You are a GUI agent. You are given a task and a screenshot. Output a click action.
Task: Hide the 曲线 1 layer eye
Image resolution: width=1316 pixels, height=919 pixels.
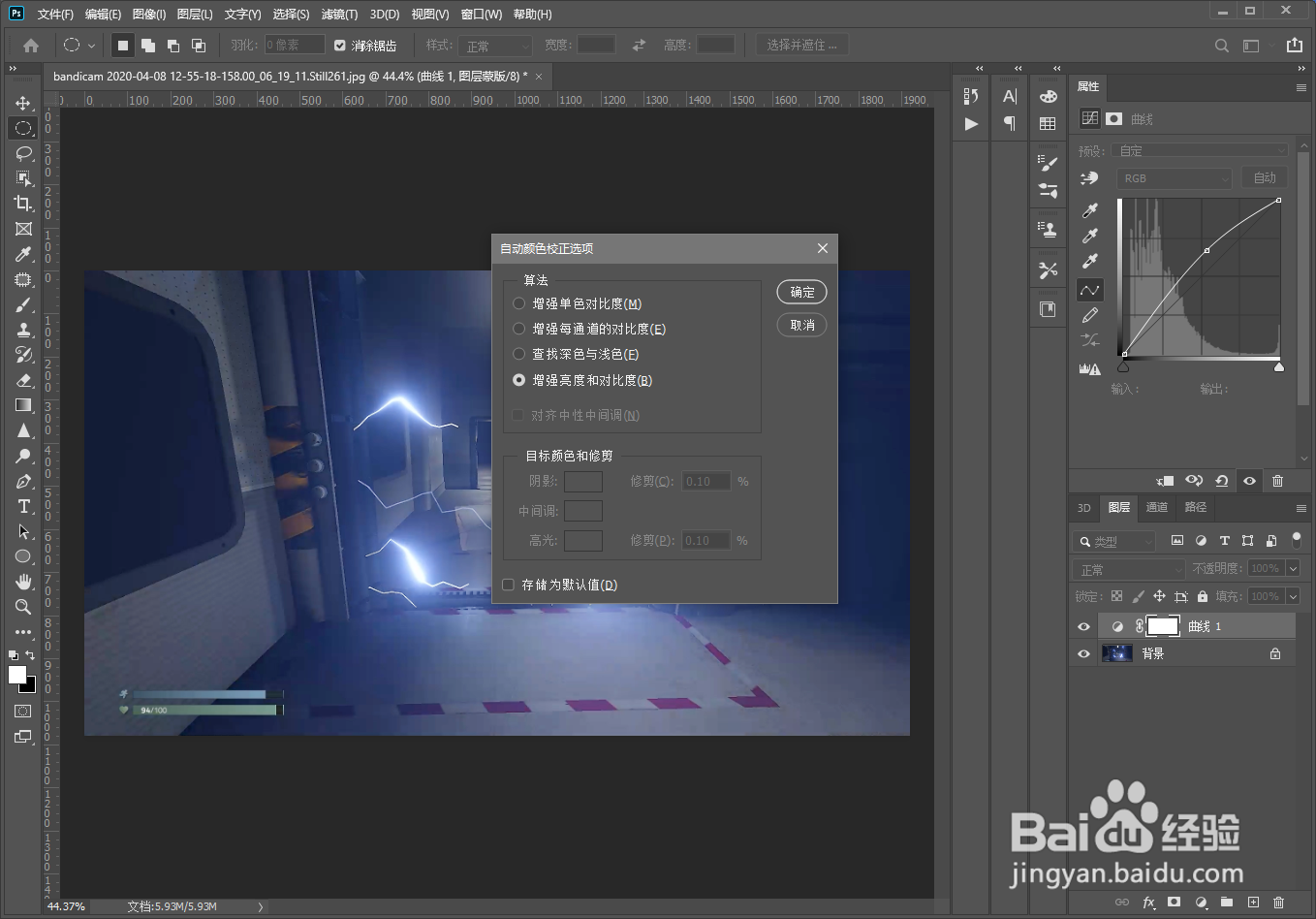[x=1083, y=626]
